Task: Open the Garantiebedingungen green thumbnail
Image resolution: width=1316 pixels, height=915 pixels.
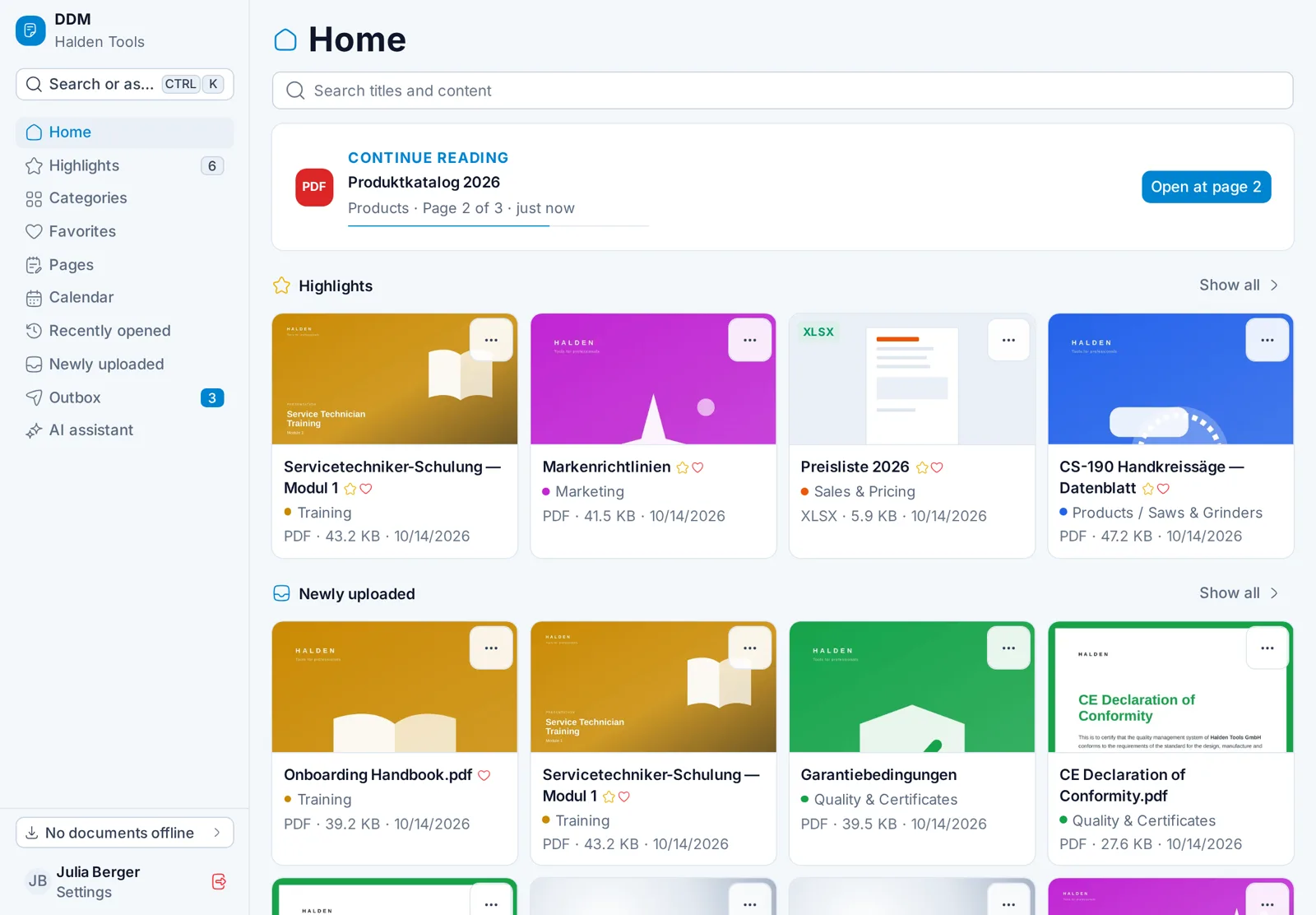Action: [911, 687]
